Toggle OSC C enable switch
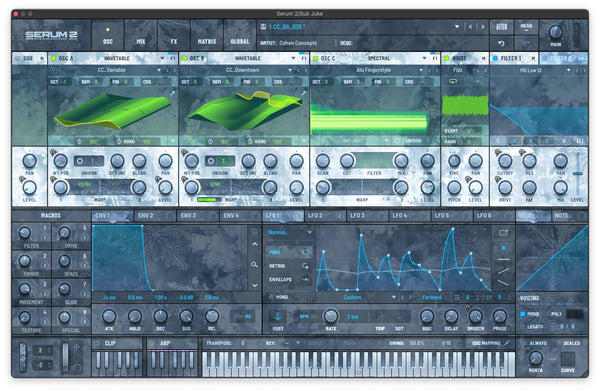600x391 pixels. coord(315,58)
